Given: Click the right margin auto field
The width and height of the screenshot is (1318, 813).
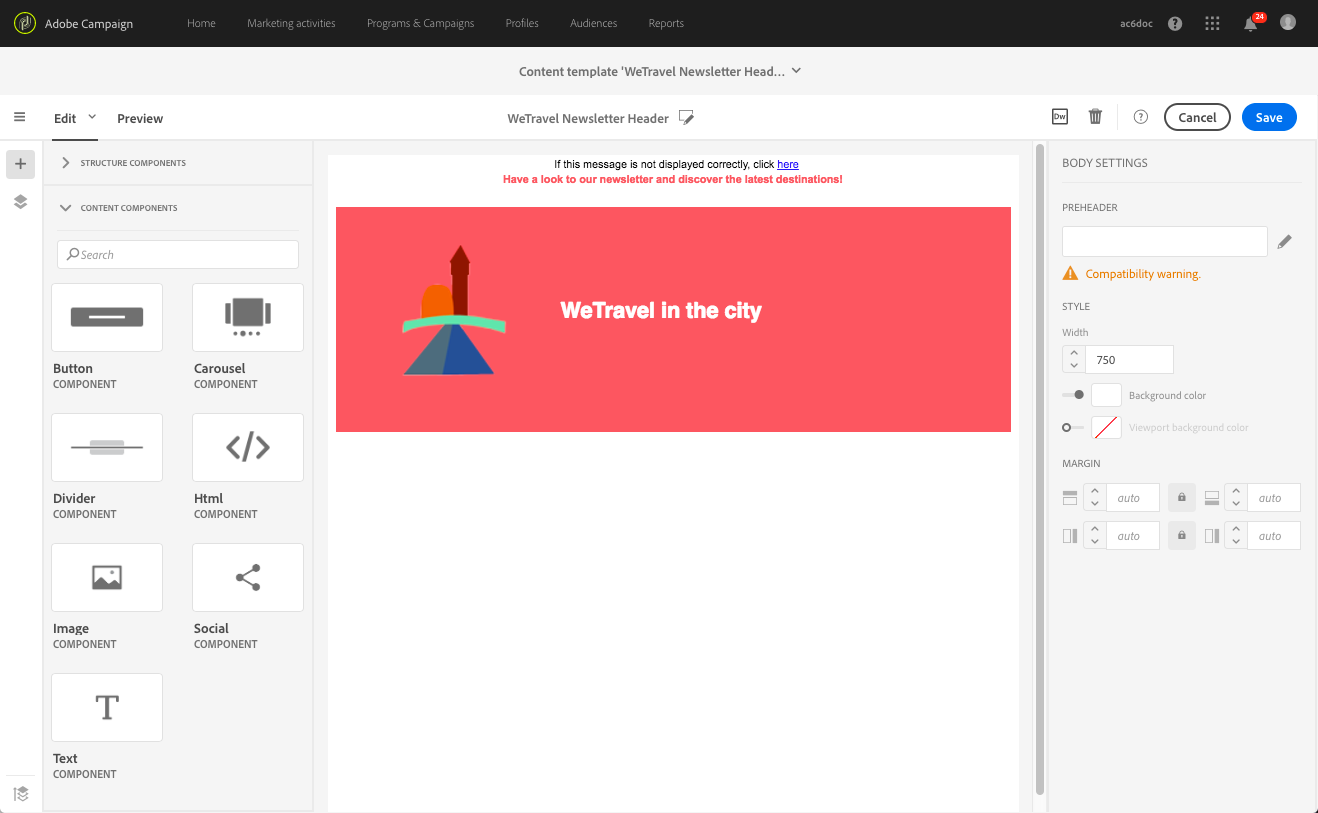Looking at the screenshot, I should point(1274,535).
